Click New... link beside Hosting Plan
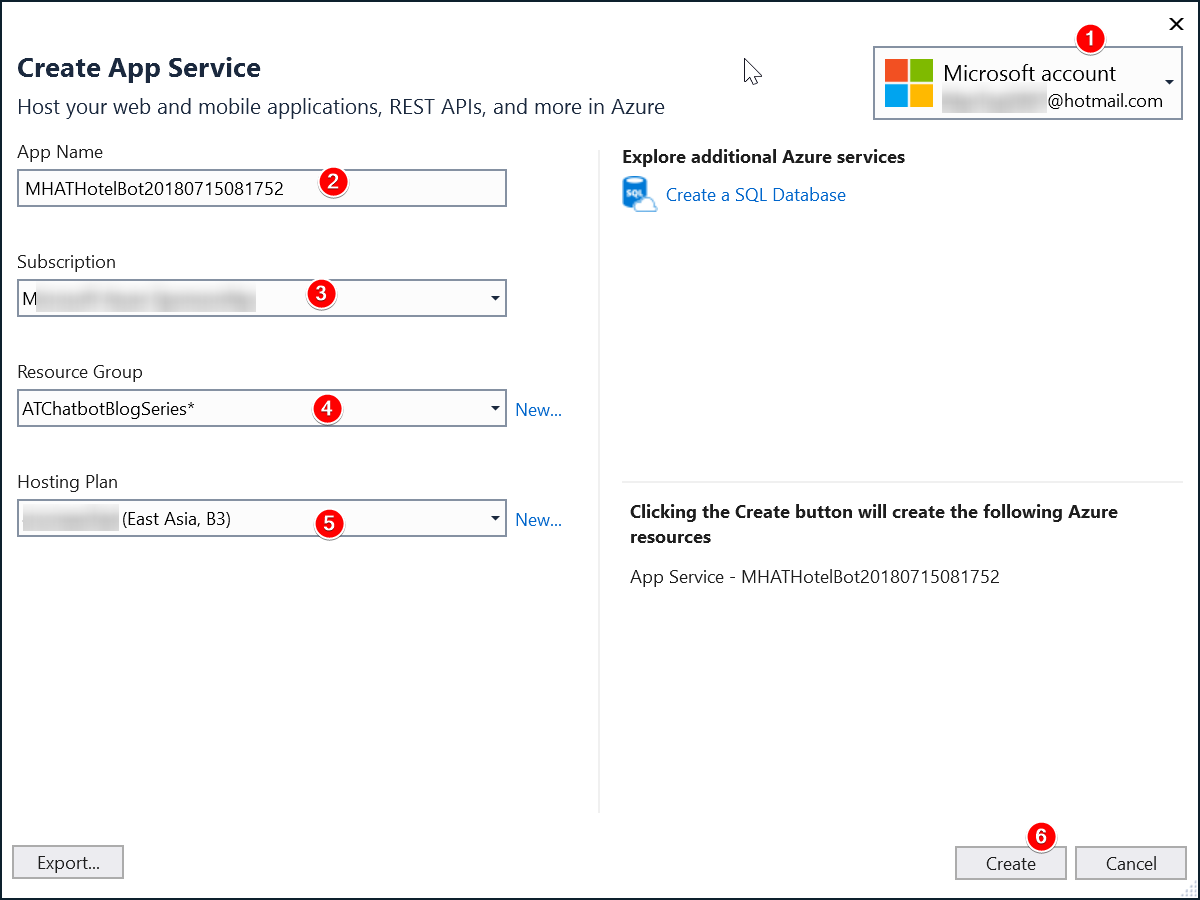Viewport: 1200px width, 900px height. [x=538, y=519]
